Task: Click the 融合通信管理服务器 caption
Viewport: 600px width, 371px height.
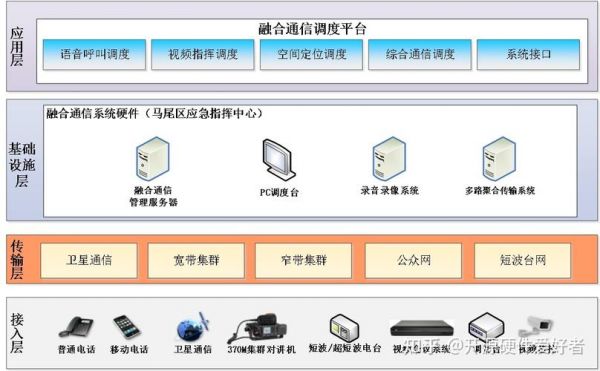Action: pyautogui.click(x=153, y=196)
